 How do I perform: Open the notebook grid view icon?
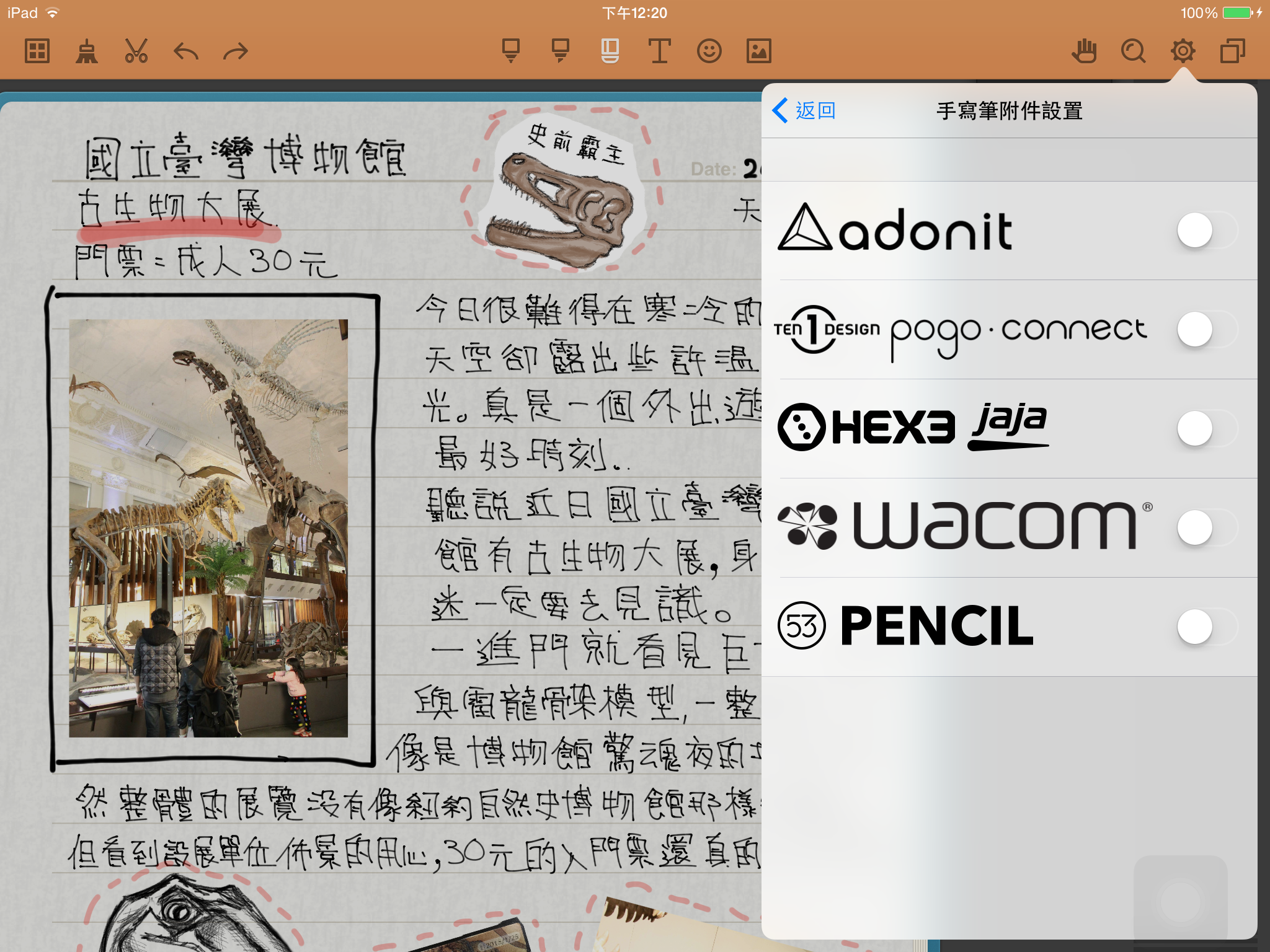point(37,51)
